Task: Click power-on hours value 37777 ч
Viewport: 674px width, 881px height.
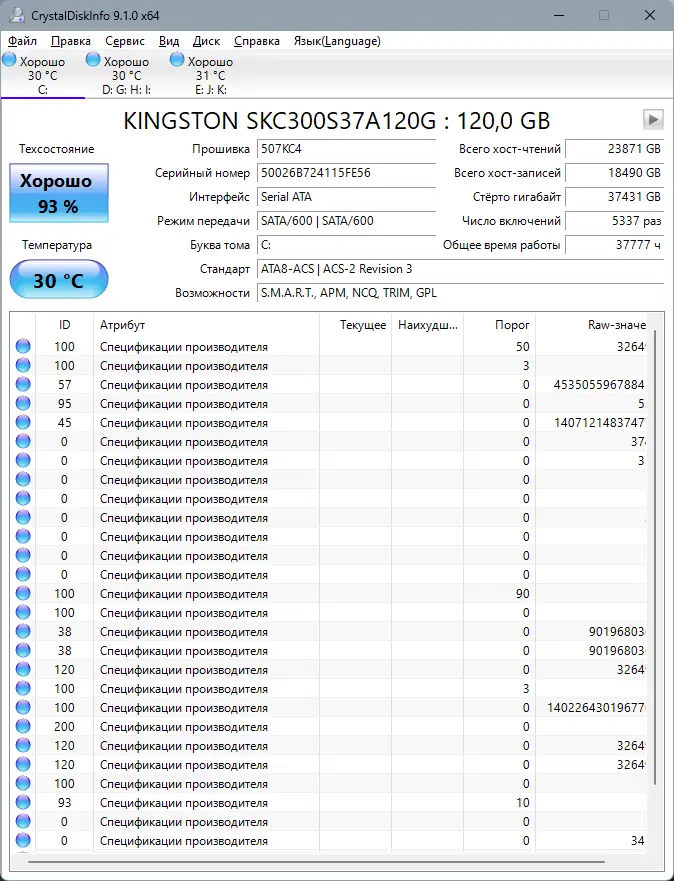Action: (614, 245)
